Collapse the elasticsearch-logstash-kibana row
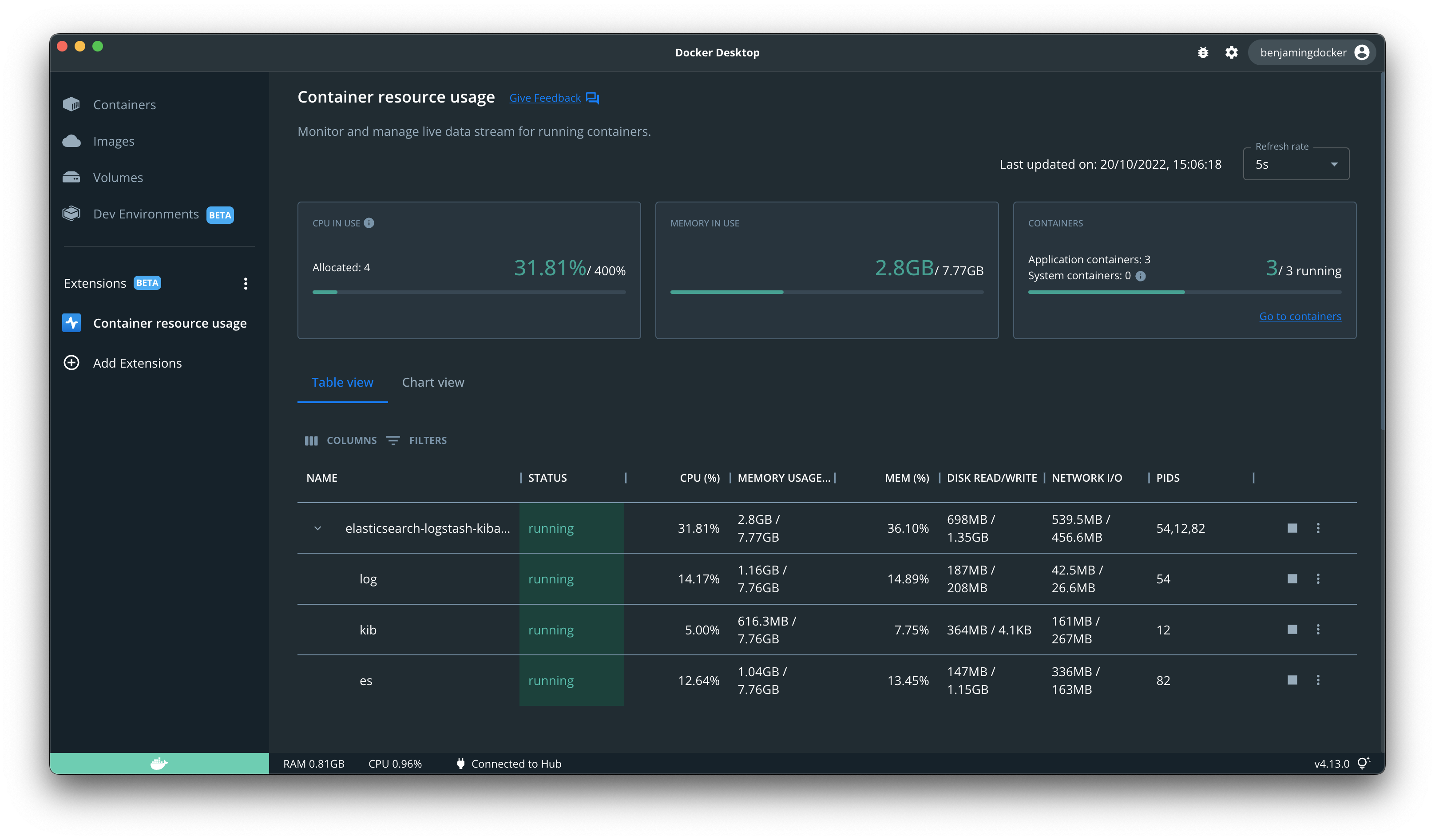 [x=318, y=528]
